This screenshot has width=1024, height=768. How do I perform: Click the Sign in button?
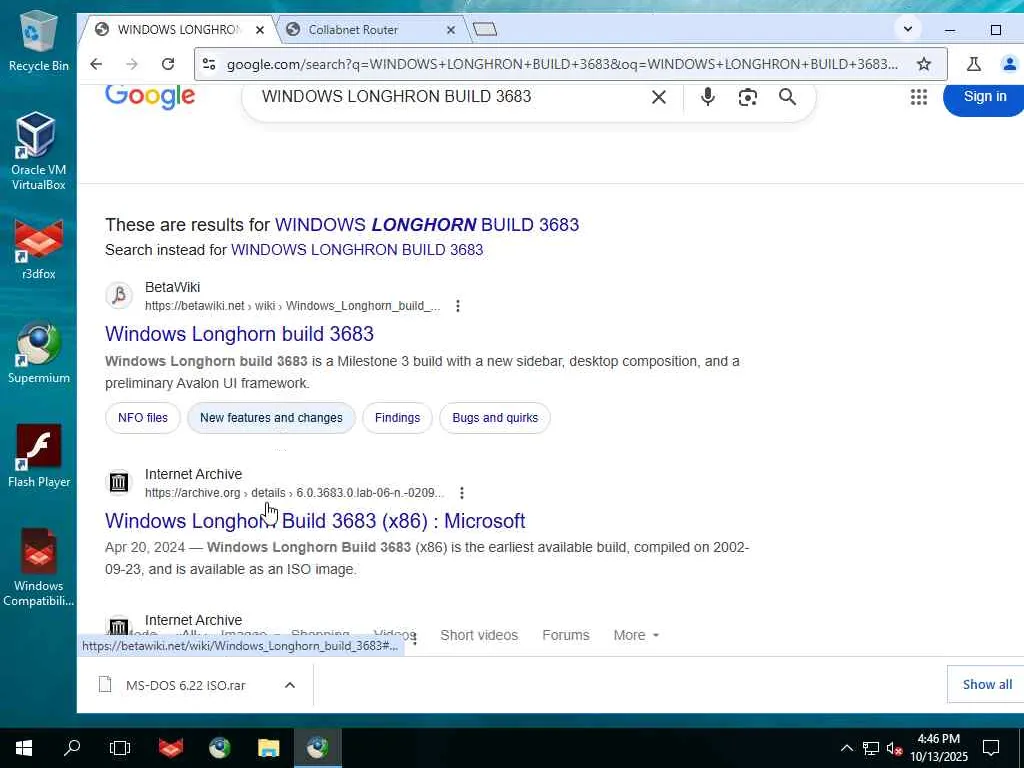coord(984,97)
